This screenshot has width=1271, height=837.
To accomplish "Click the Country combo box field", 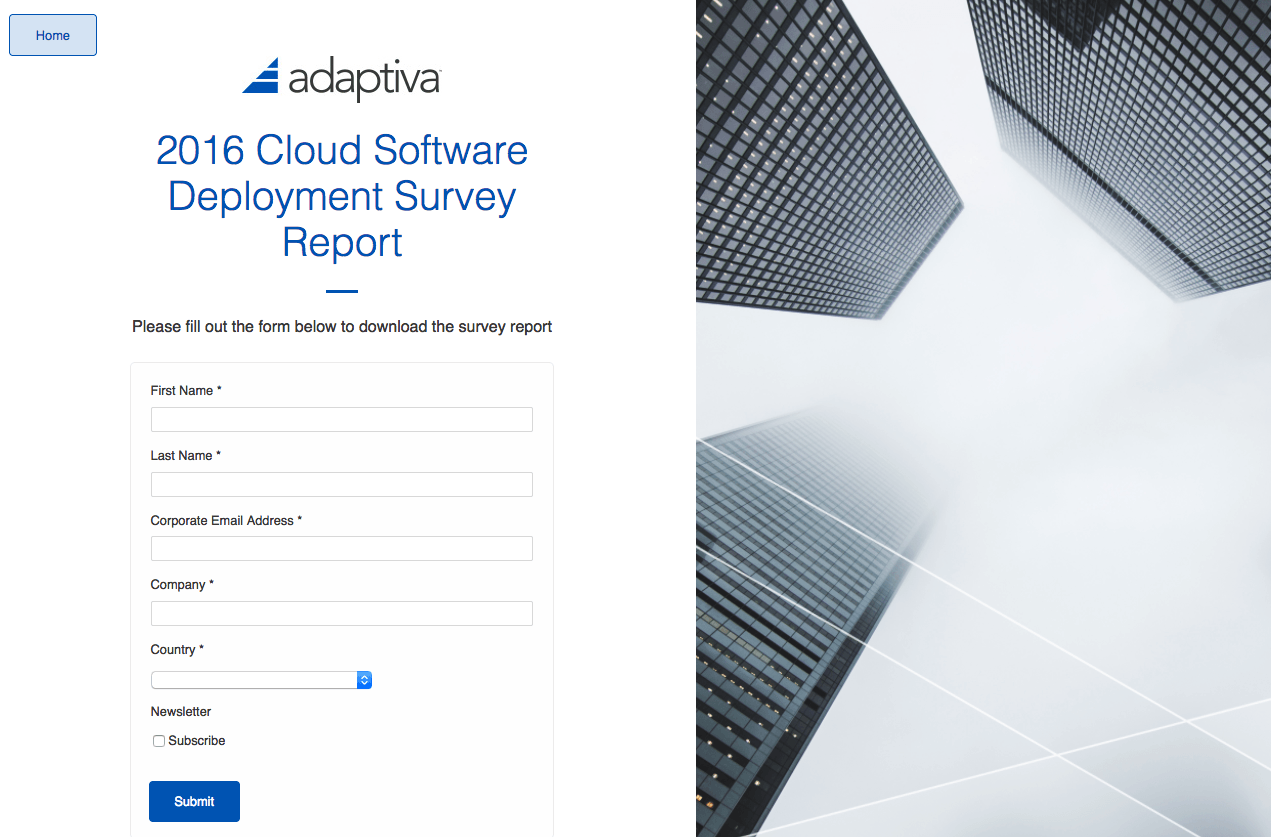I will tap(255, 679).
